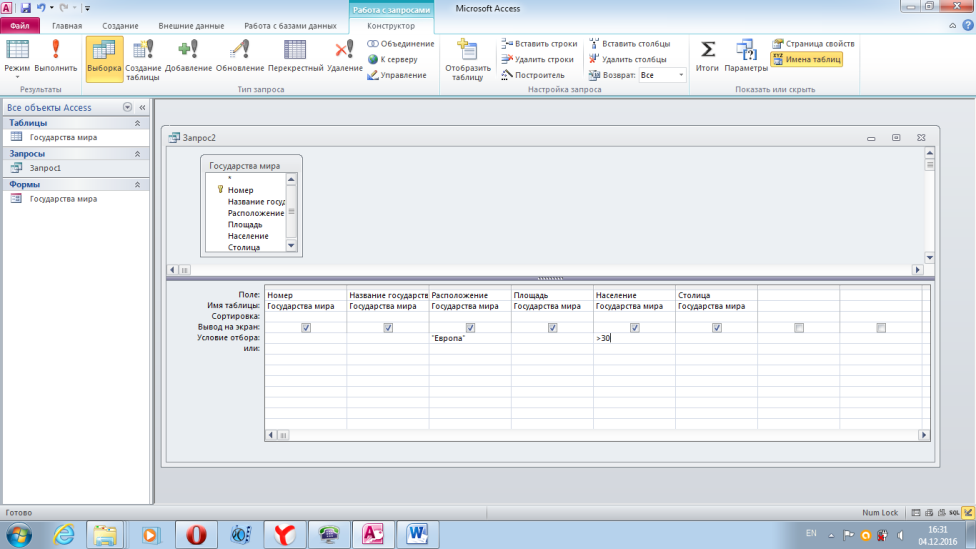Viewport: 976px width, 549px height.
Task: Toggle Имена таблиц row display
Action: 807,59
